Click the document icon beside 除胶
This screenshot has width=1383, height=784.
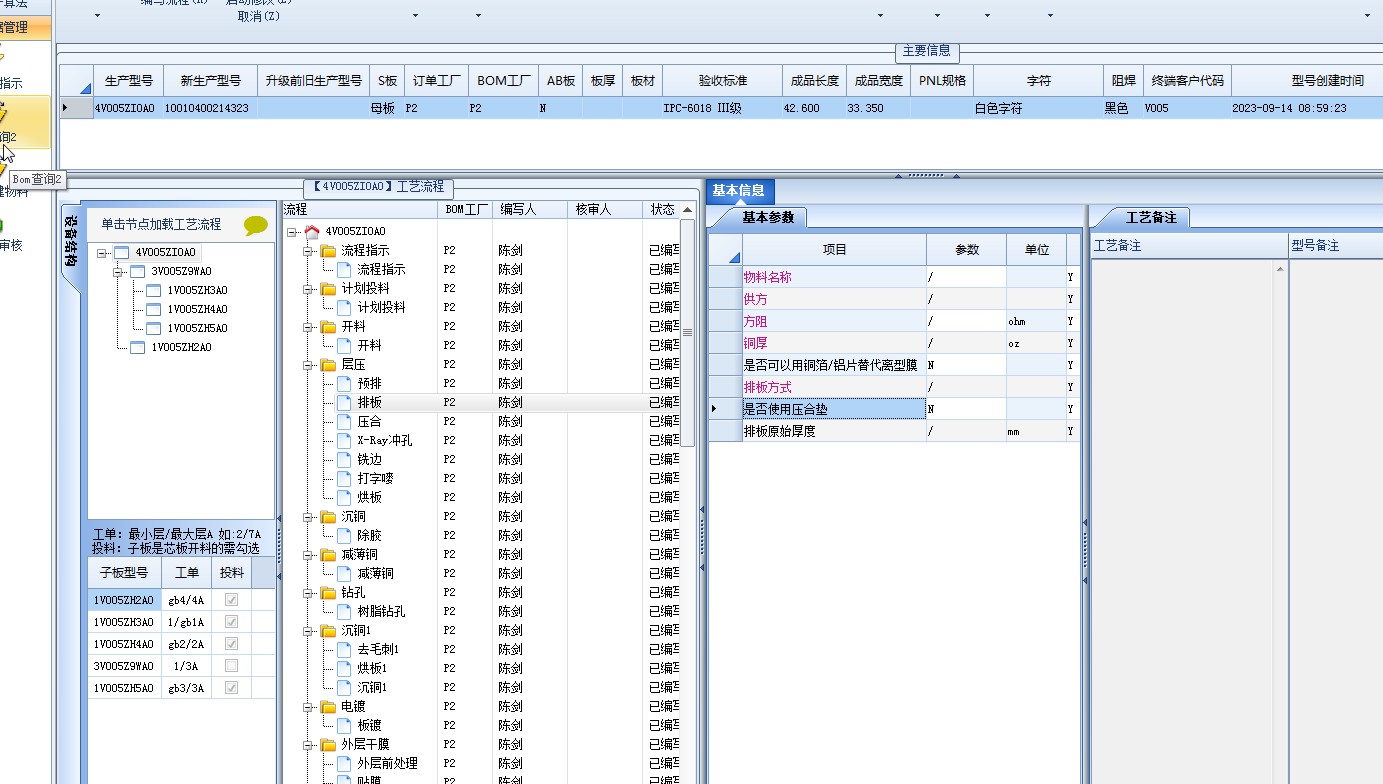pyautogui.click(x=344, y=535)
